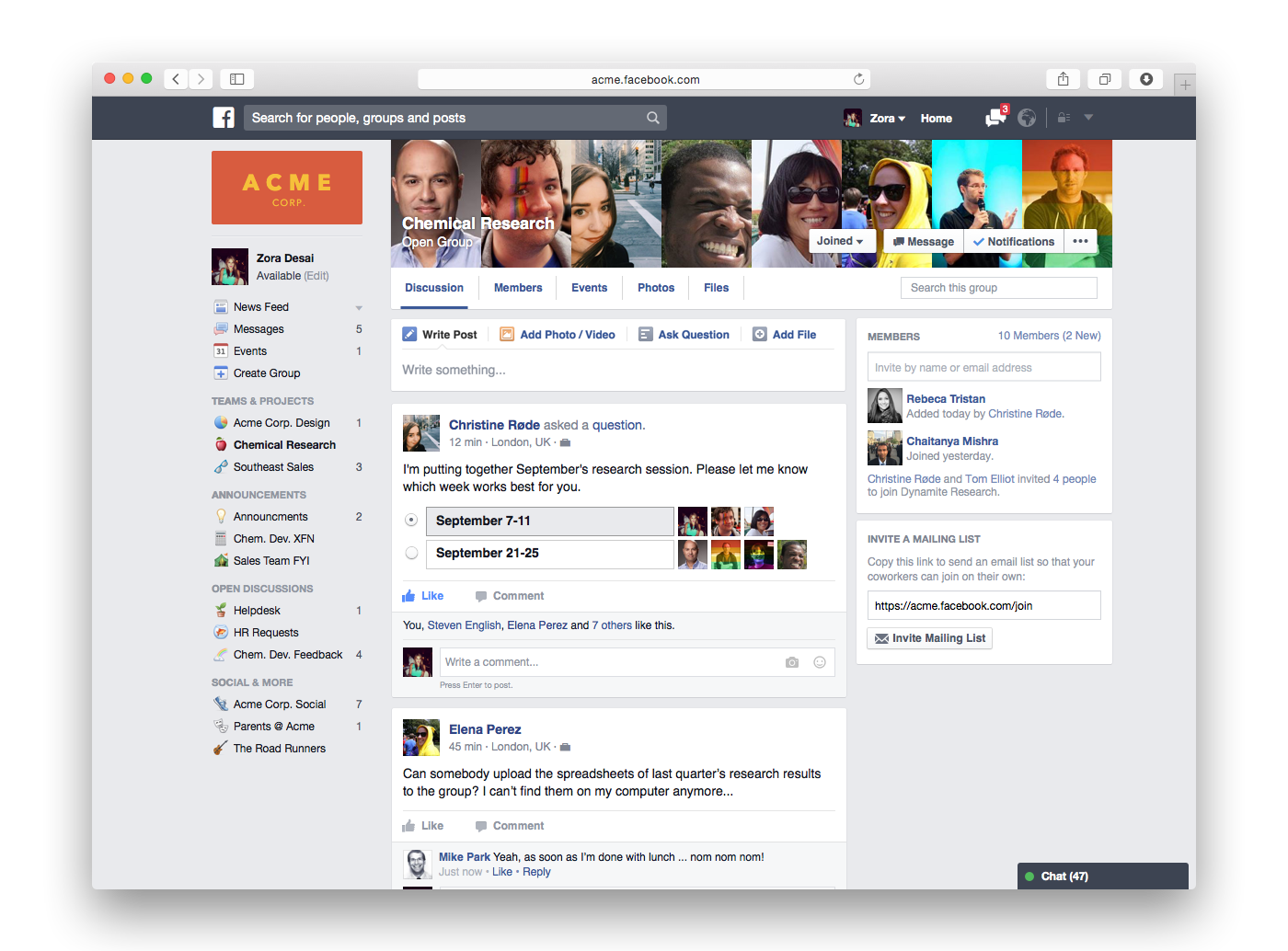Screen dimensions: 1288x951
Task: Click the search magnifier icon
Action: click(x=652, y=118)
